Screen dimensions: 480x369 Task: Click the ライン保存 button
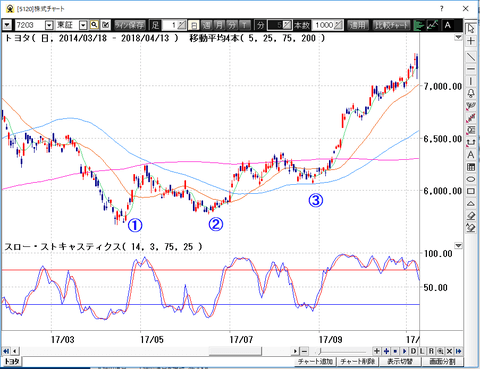(x=130, y=25)
